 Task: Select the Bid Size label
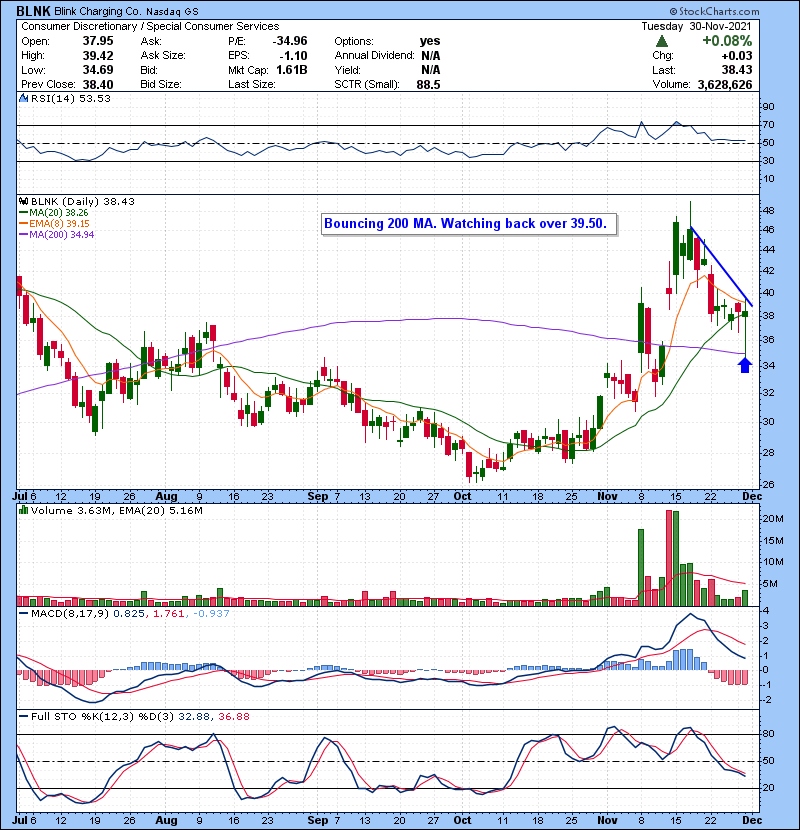(x=161, y=84)
